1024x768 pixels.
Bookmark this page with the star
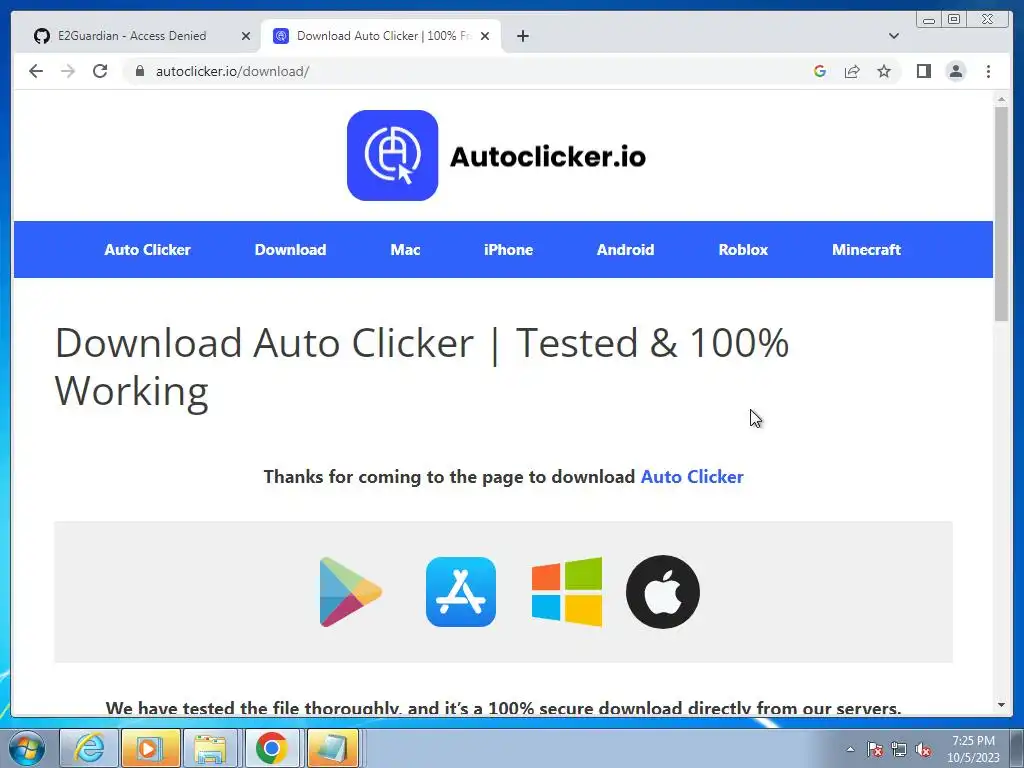tap(884, 71)
